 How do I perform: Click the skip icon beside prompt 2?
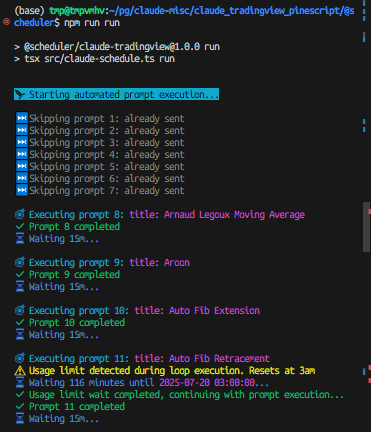click(22, 130)
